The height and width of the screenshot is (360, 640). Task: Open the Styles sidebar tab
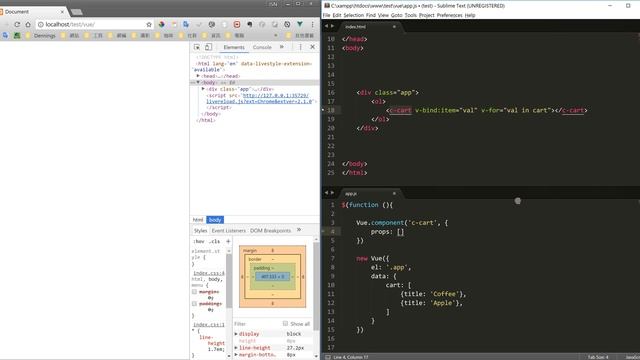pos(200,231)
